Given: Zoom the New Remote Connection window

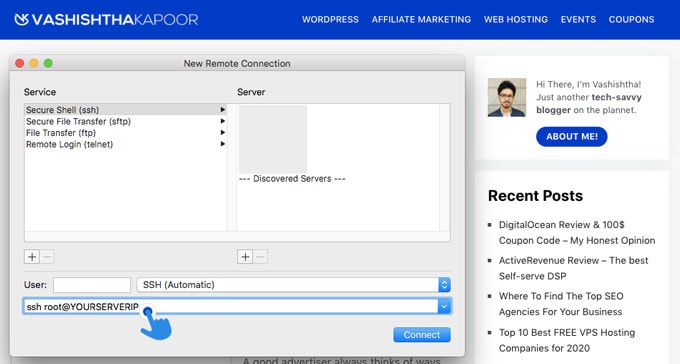Looking at the screenshot, I should [48, 63].
